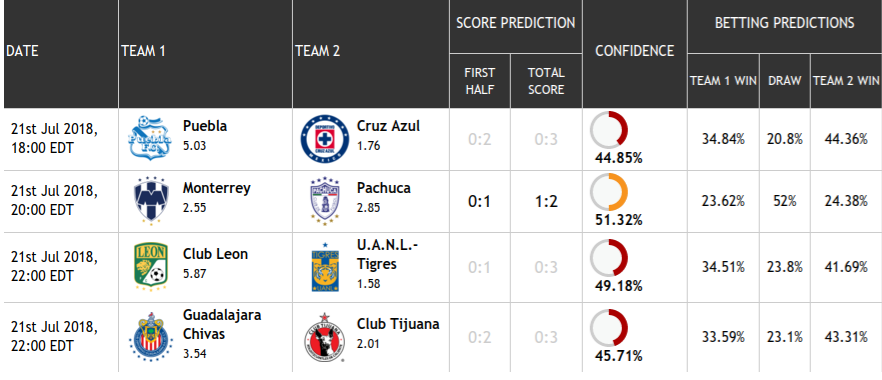The height and width of the screenshot is (380, 882).
Task: Click the 44.85% confidence gauge
Action: 609,130
